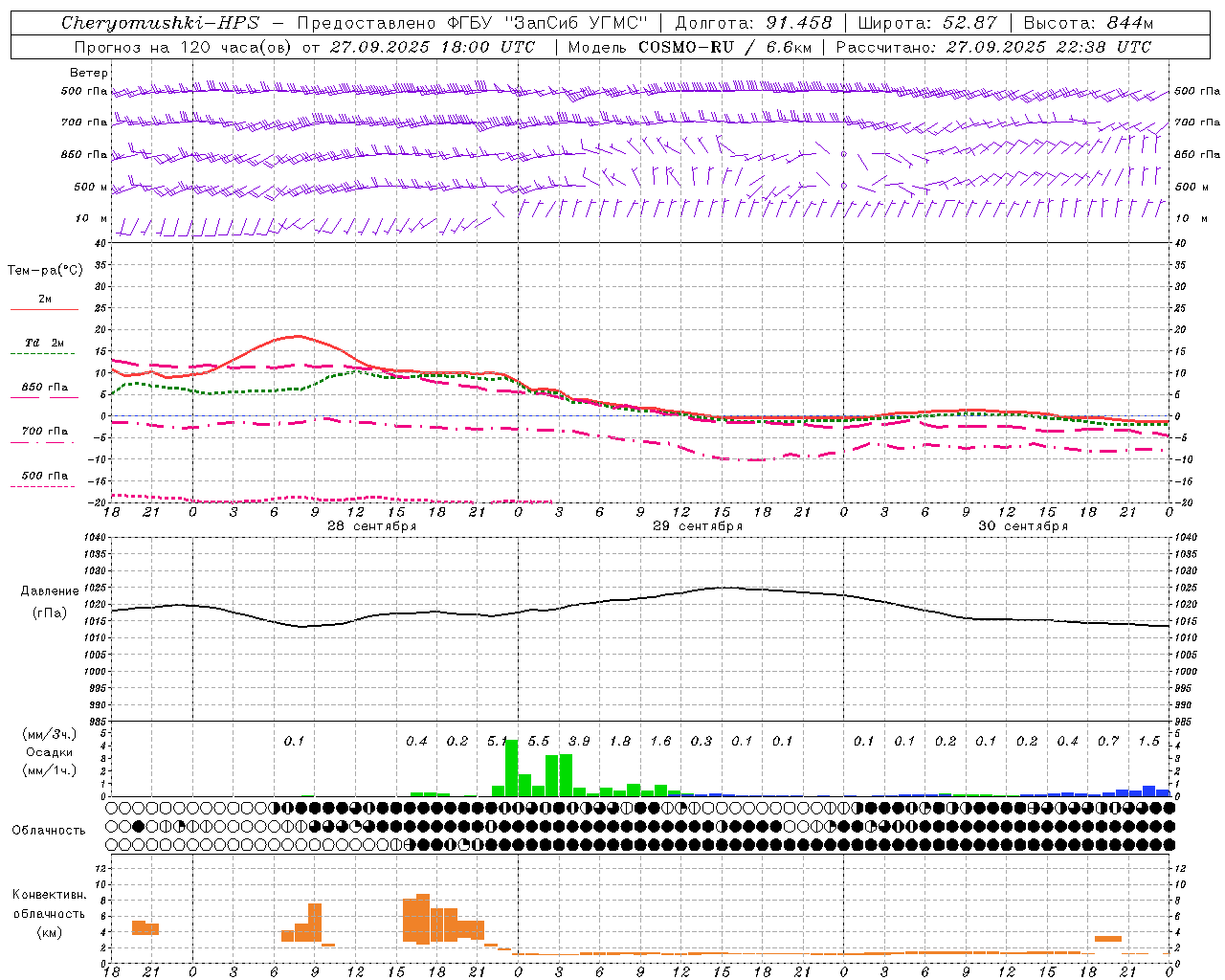Screen dimensions: 1225x980
Task: Click the tallest green precipitation bar
Action: pyautogui.click(x=511, y=768)
